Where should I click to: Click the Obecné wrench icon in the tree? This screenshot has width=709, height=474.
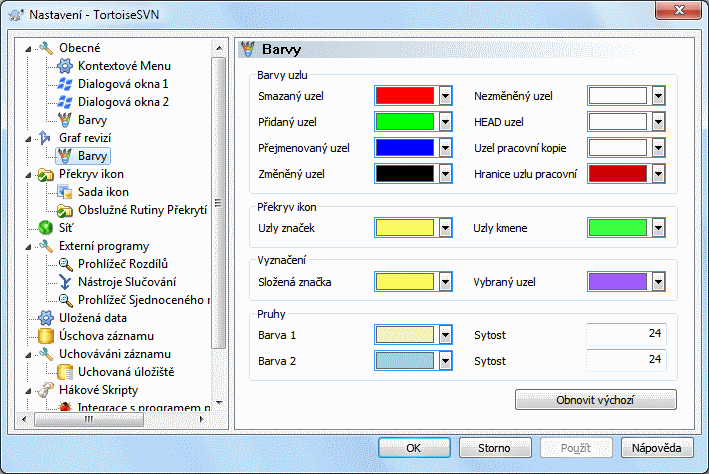[x=46, y=47]
